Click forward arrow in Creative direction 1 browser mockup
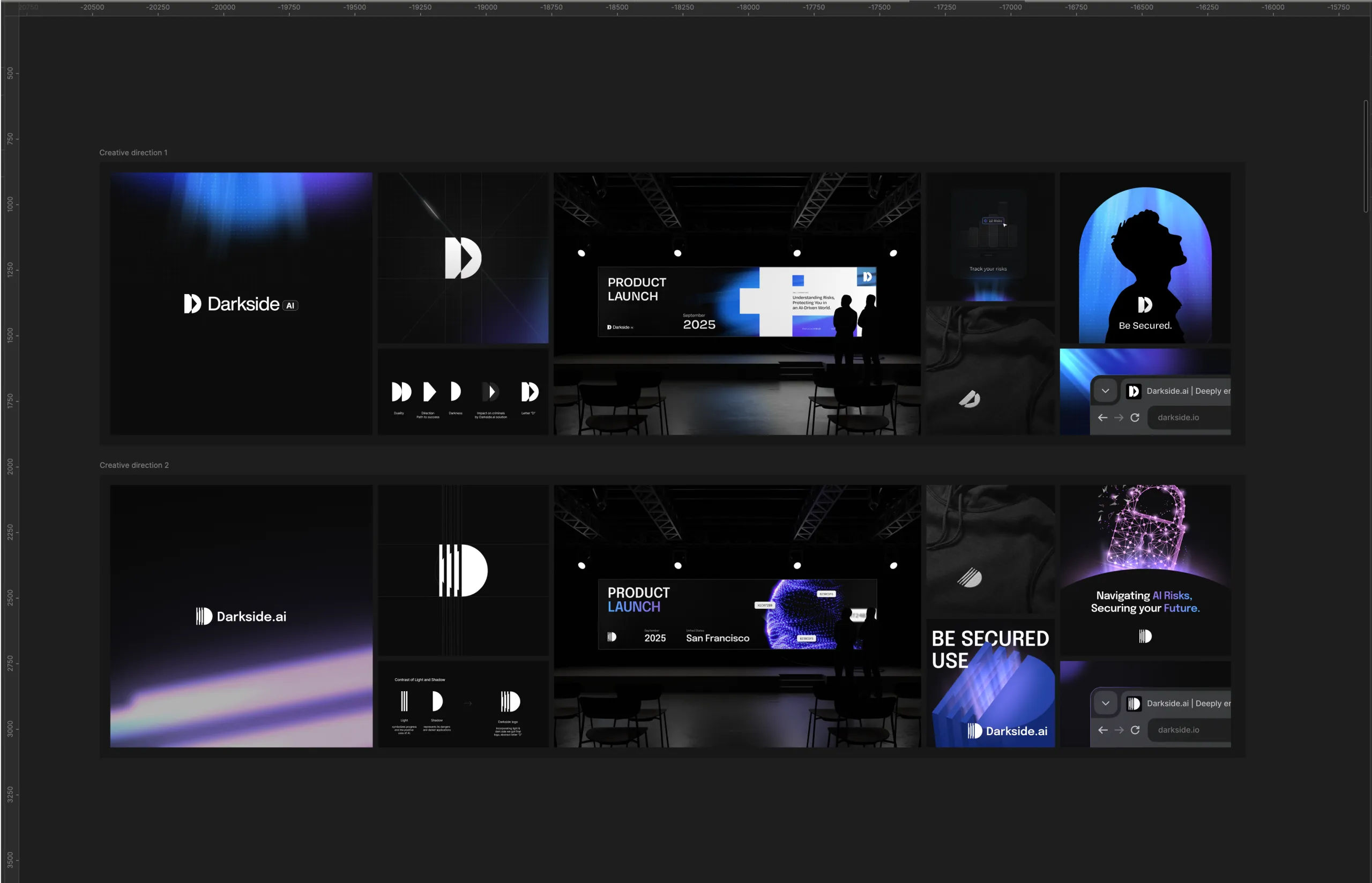Image resolution: width=1372 pixels, height=883 pixels. pos(1118,417)
